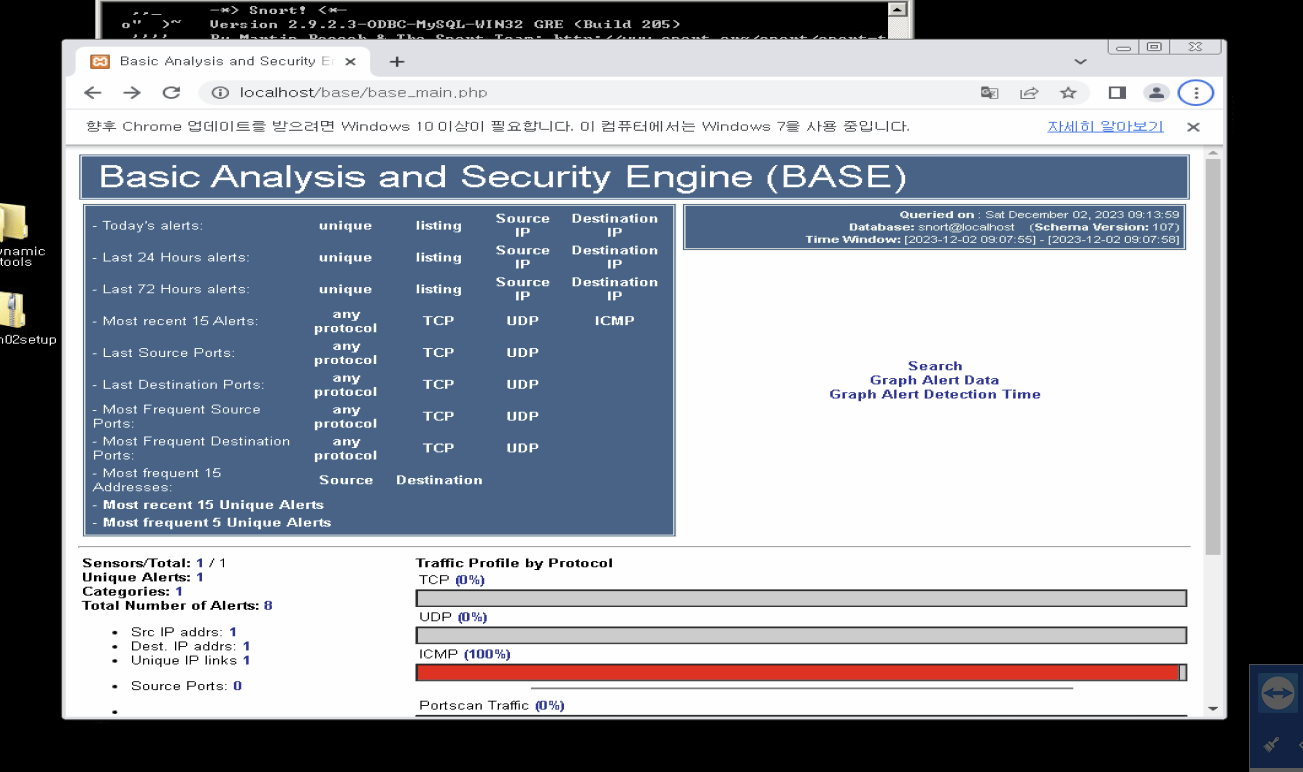Open Most Frequent Destination Ports any protocol
Screen dimensions: 1303x772
coord(345,449)
